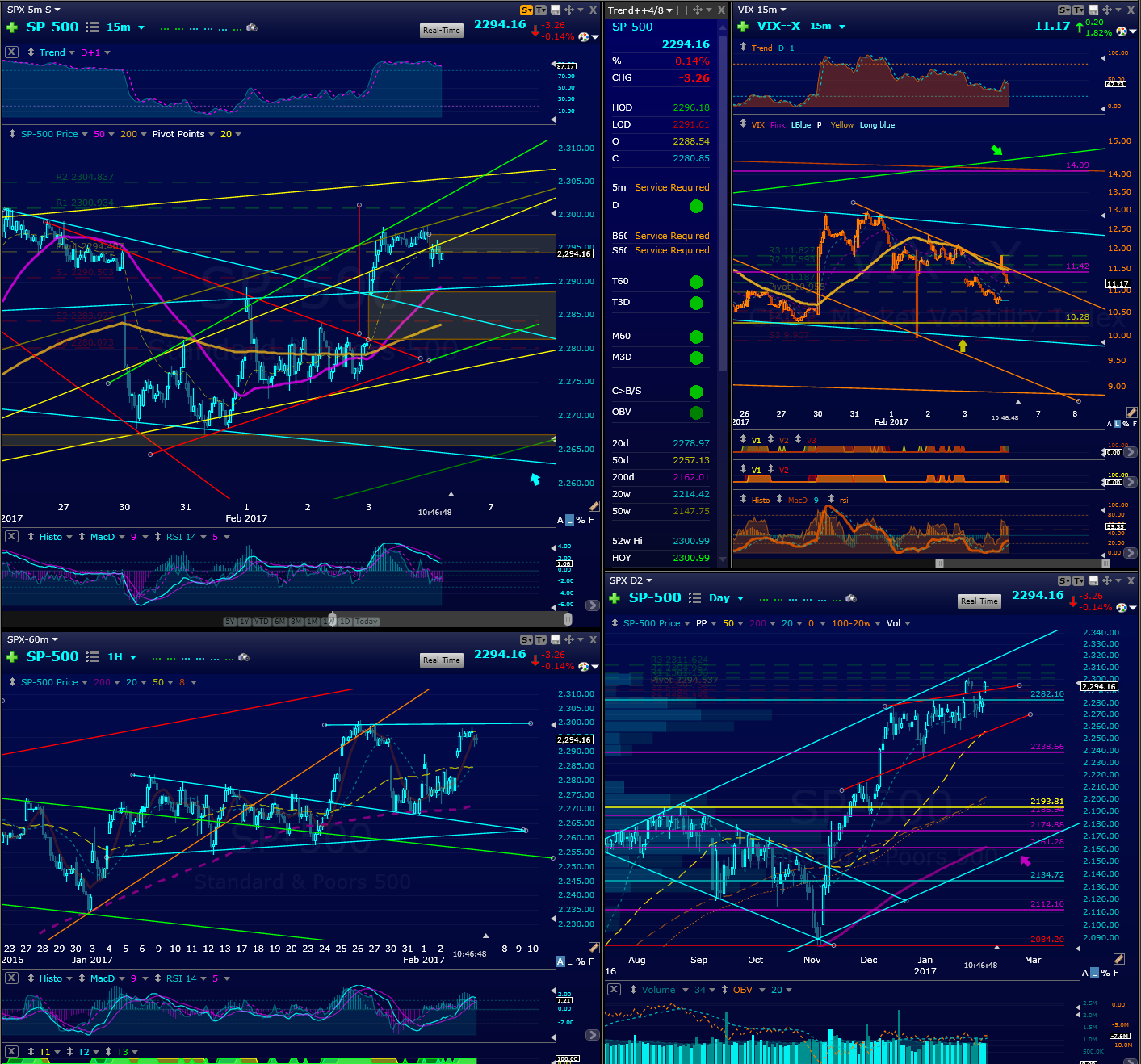The image size is (1141, 1064).
Task: Open S studies button in VIX 15m panel
Action: click(1064, 10)
